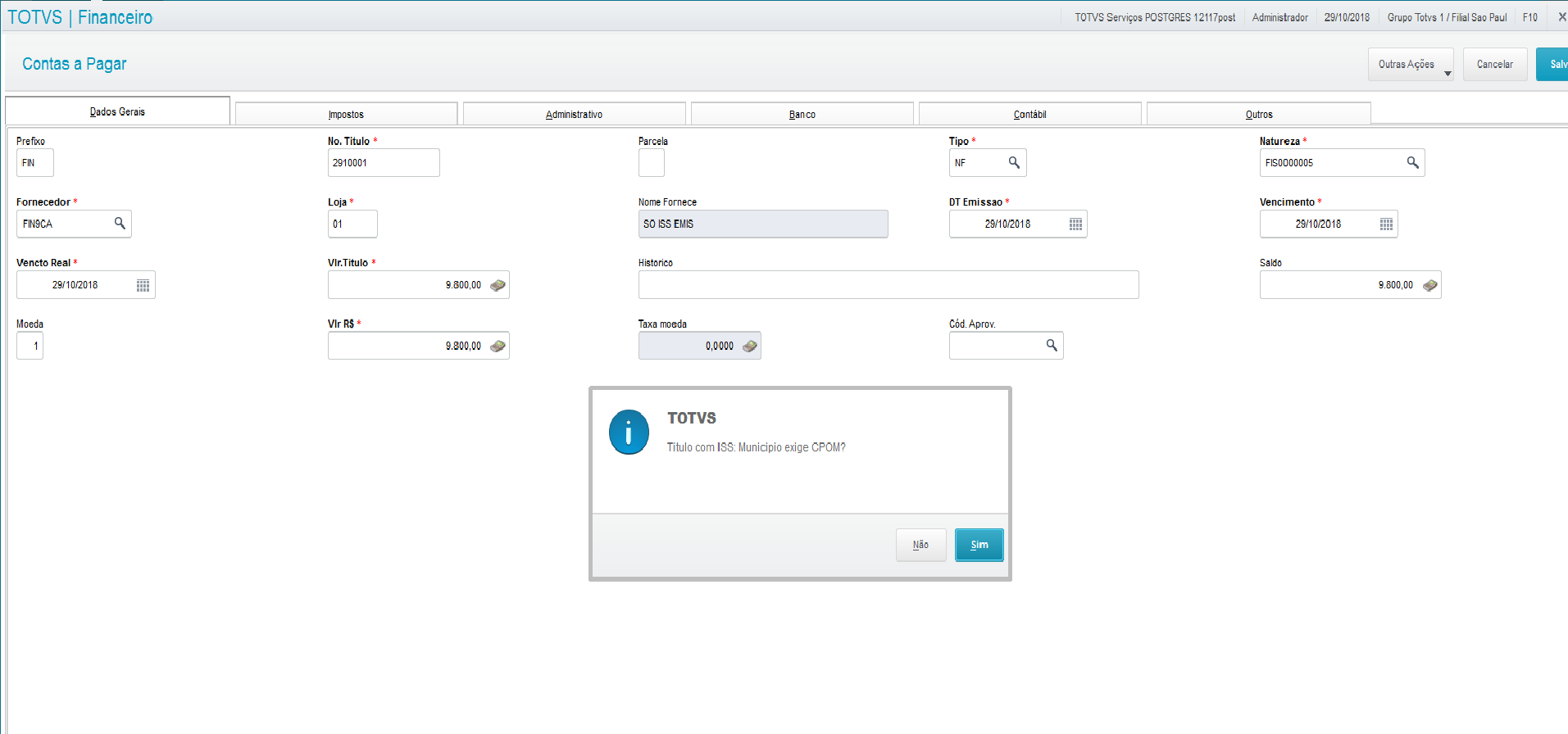Click the TOTVS | Financeiro title
1568x734 pixels.
pos(80,17)
